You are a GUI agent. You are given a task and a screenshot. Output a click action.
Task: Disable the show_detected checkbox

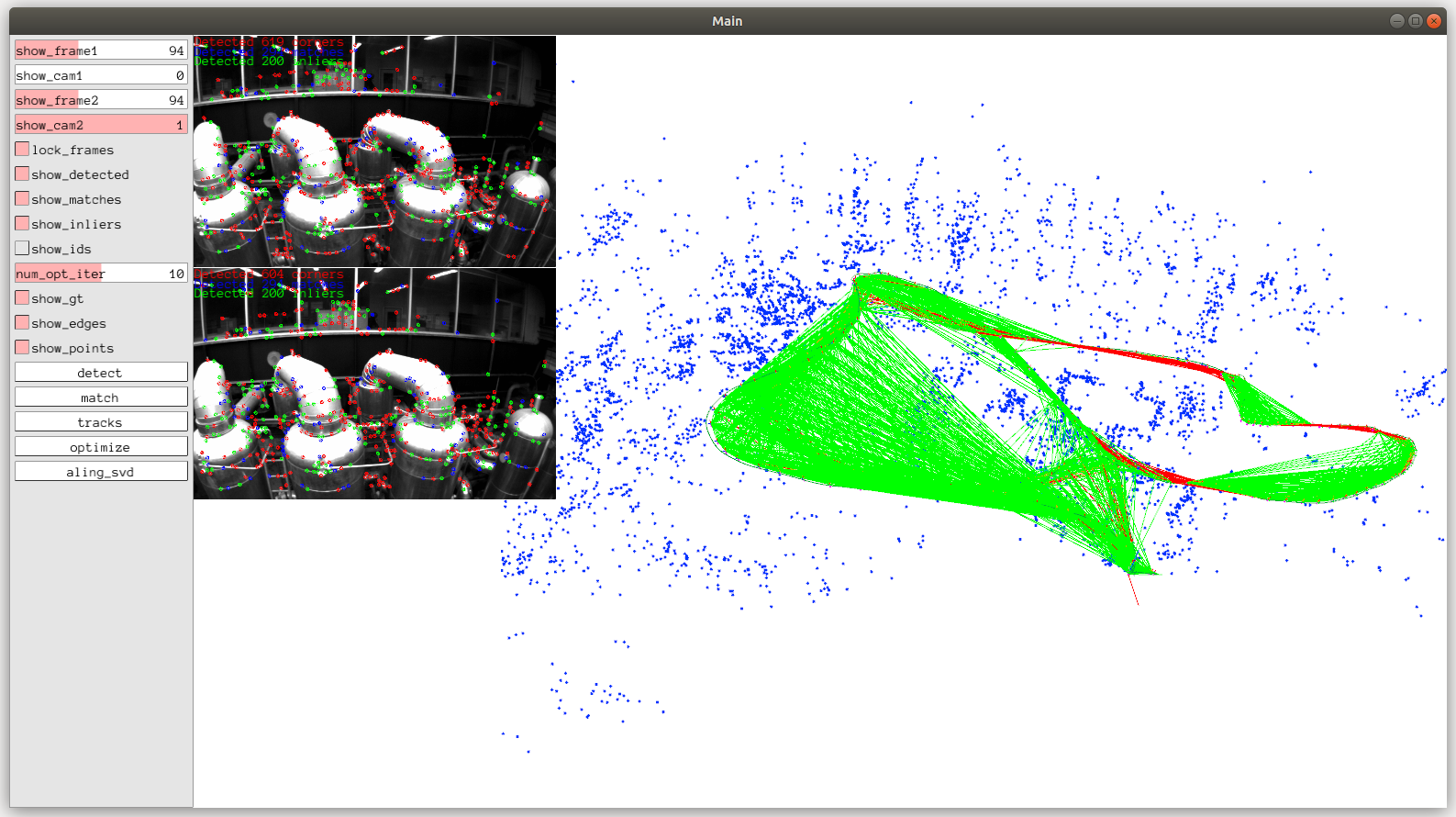(22, 174)
